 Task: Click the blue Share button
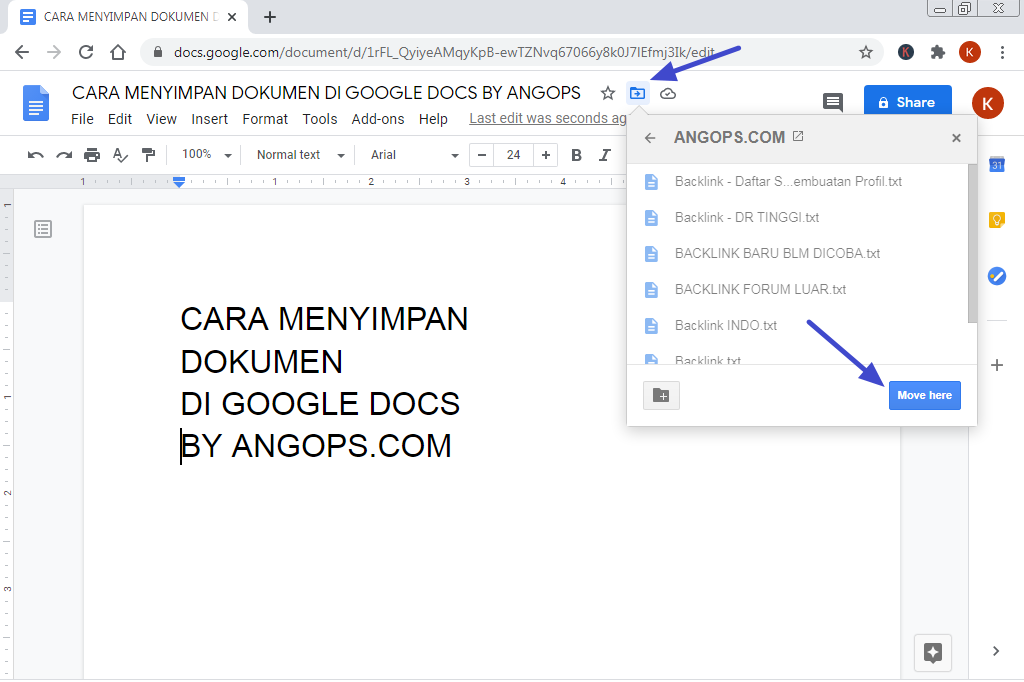[907, 102]
